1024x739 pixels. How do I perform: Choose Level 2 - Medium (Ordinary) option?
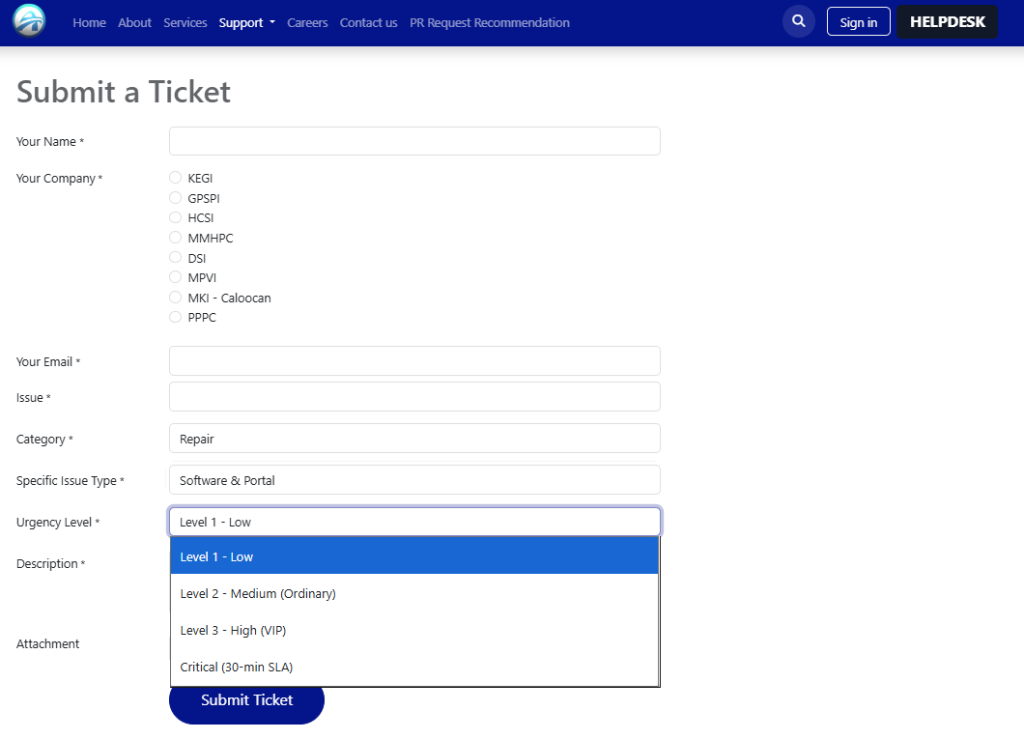(414, 593)
